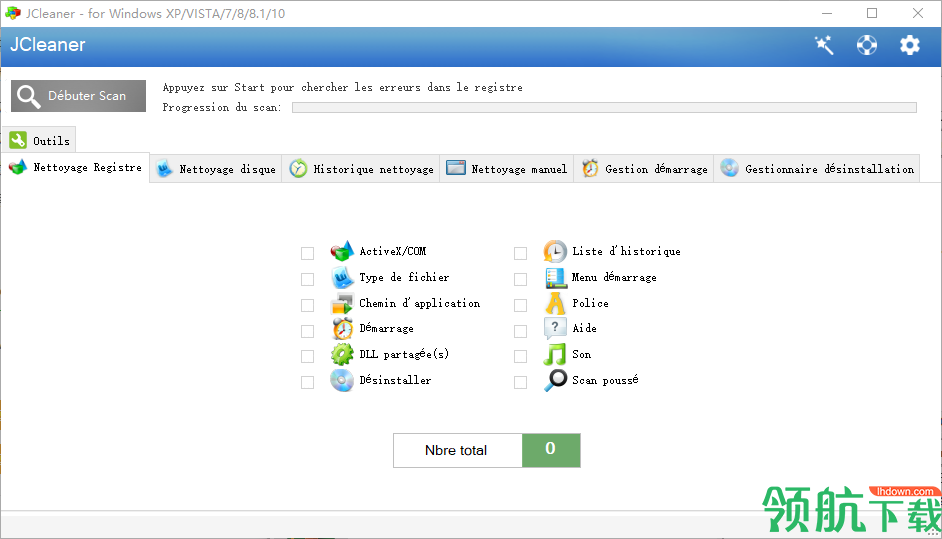Enable the DLL partagée(s) checkbox

[x=308, y=356]
